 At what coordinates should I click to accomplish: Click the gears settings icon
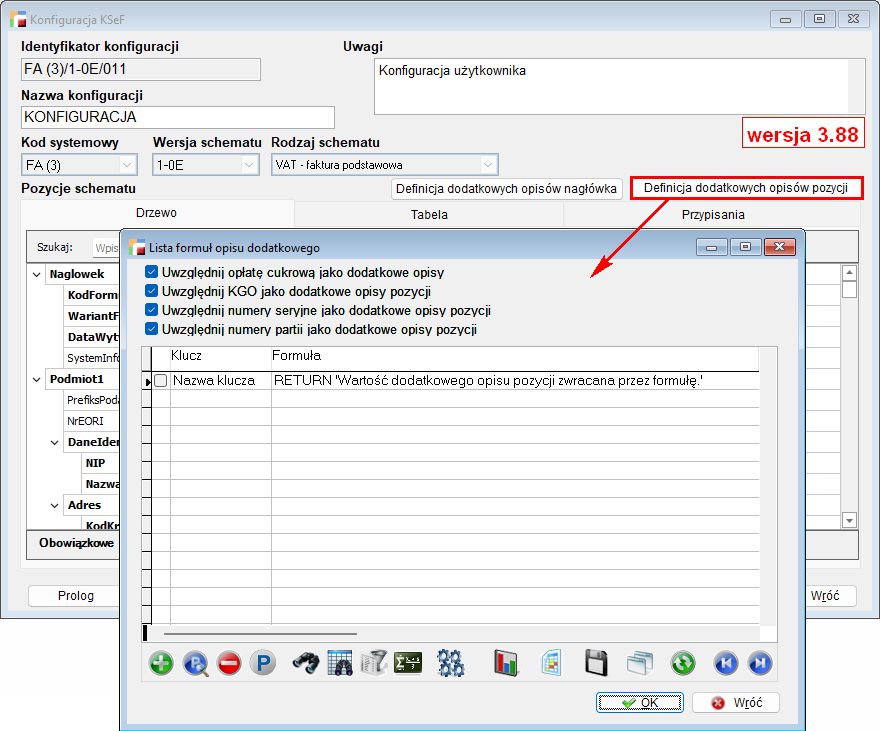pos(451,663)
